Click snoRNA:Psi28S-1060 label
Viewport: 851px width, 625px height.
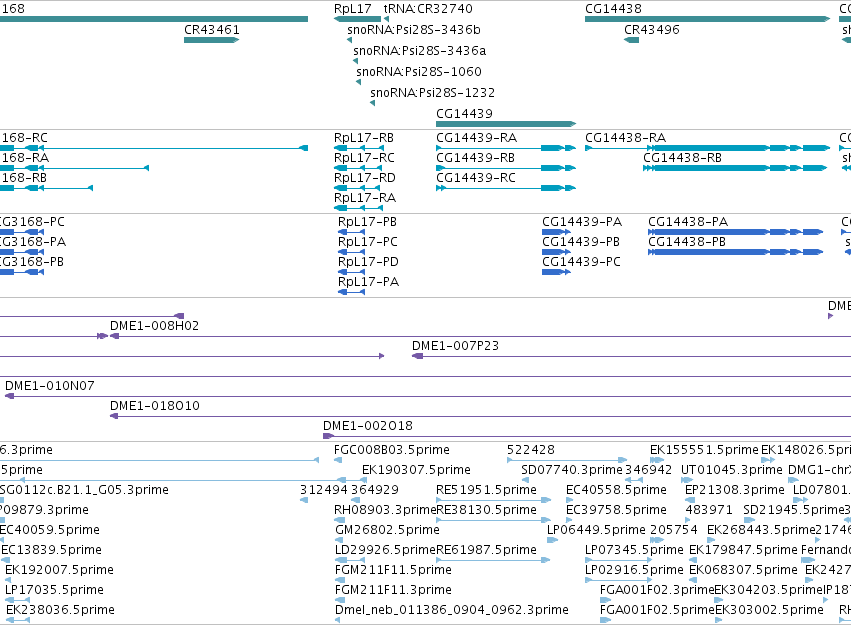[418, 72]
